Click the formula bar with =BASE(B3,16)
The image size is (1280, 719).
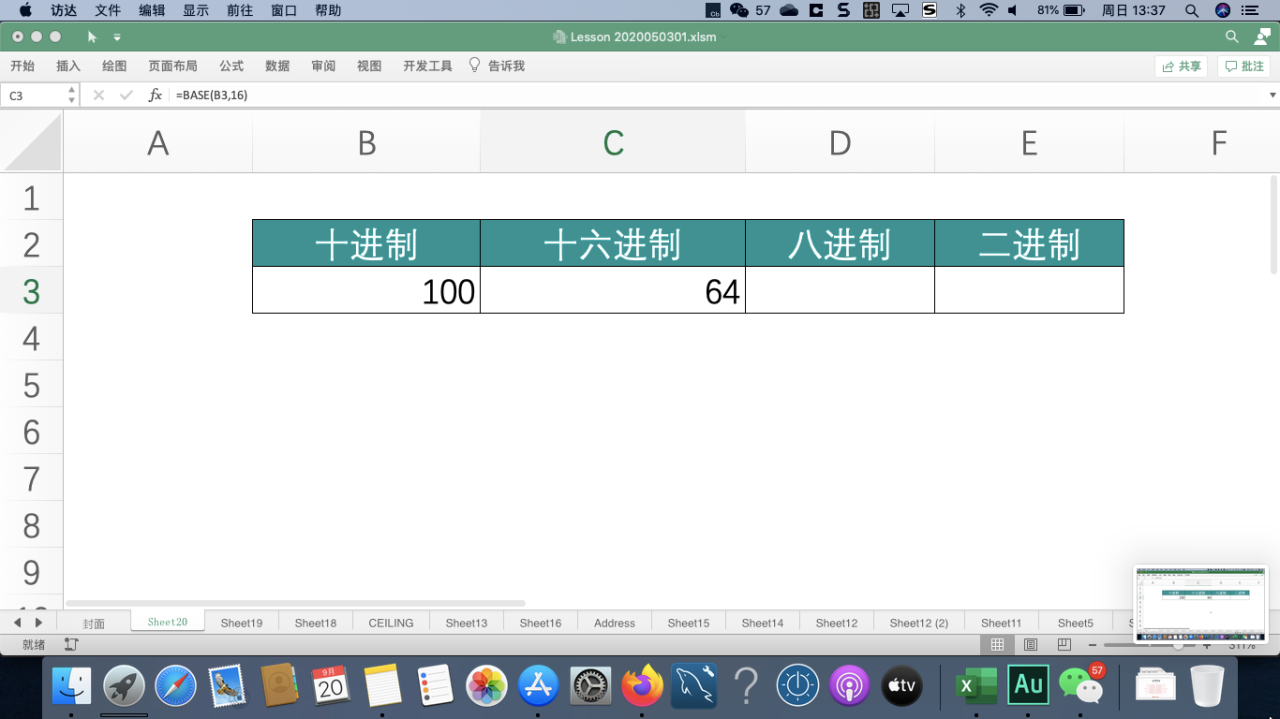point(715,95)
